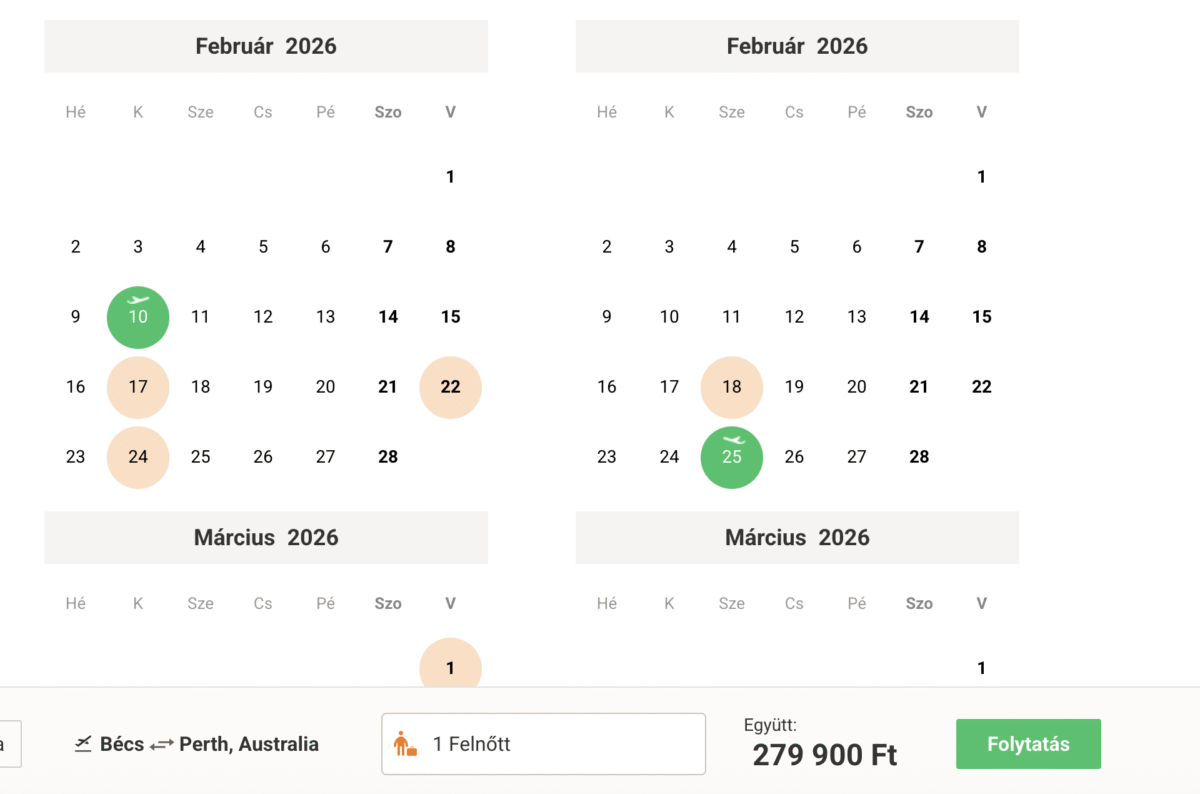Click the left Február 2026 month header
Viewport: 1200px width, 794px height.
[x=266, y=46]
